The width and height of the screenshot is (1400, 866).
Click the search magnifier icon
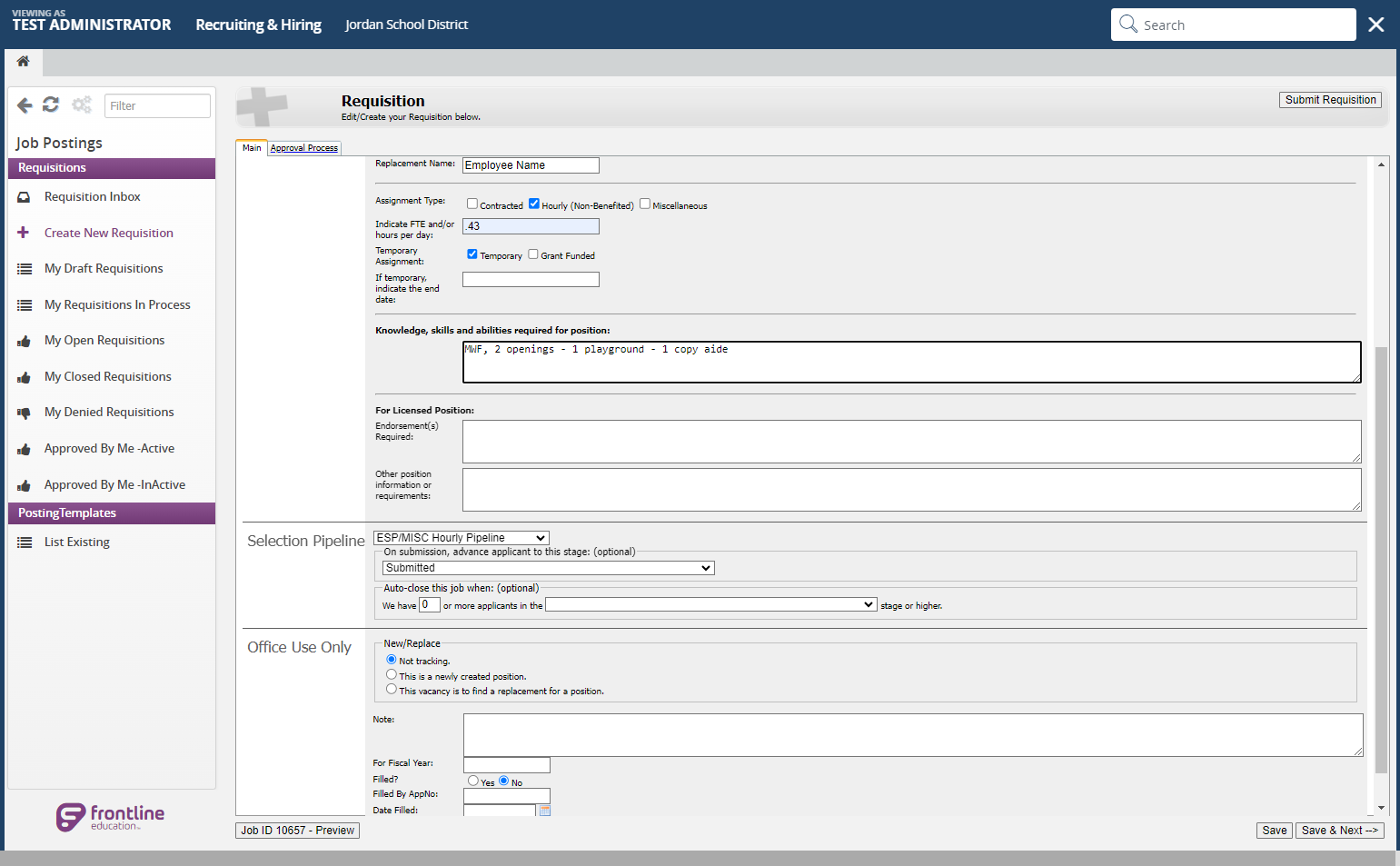pyautogui.click(x=1128, y=25)
